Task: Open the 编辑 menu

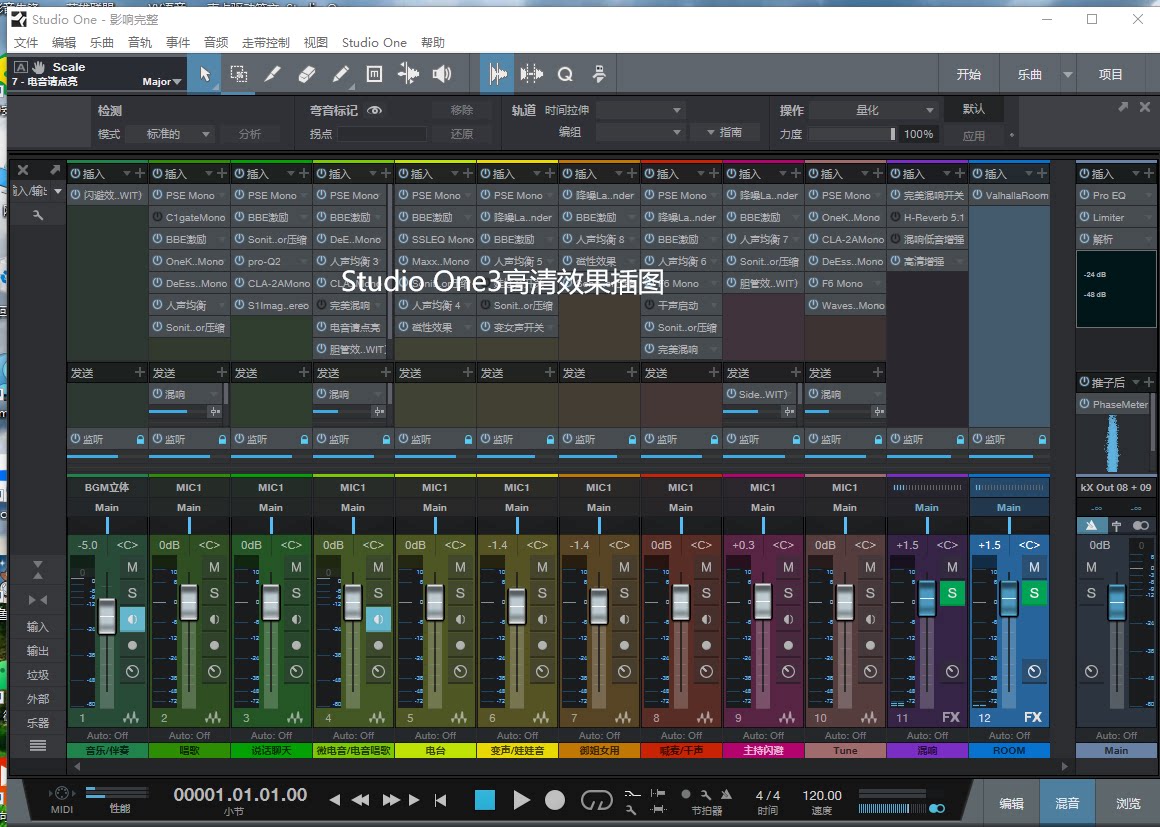Action: point(64,42)
